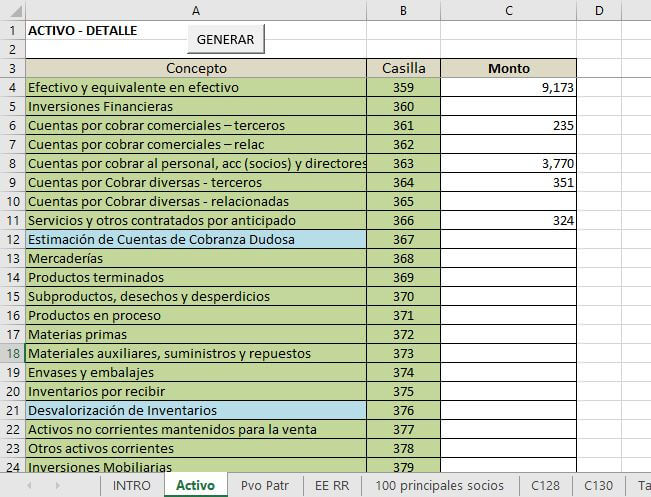Viewport: 651px width, 497px height.
Task: Open the 100 principales socios tab
Action: tap(439, 485)
